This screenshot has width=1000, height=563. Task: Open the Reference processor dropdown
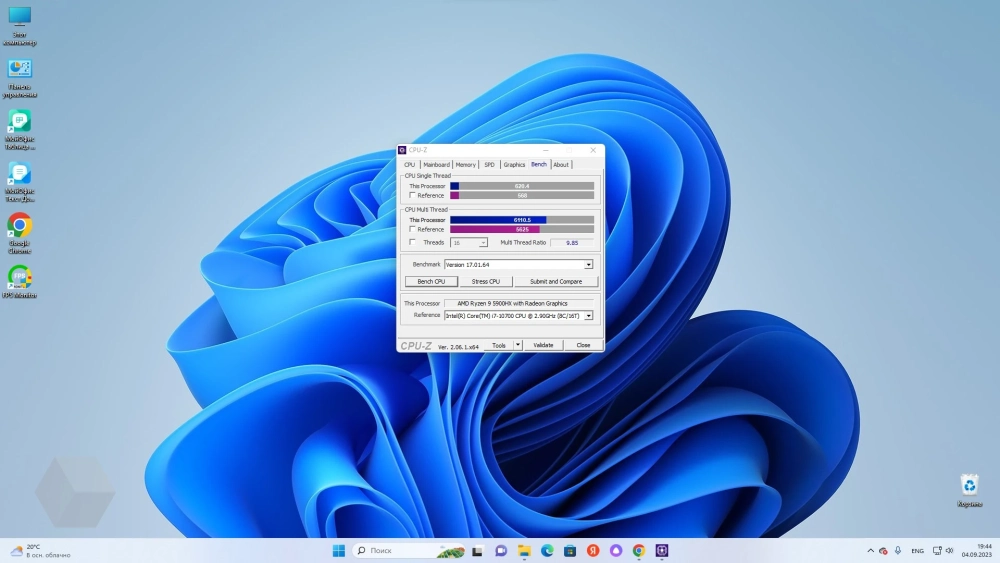588,315
